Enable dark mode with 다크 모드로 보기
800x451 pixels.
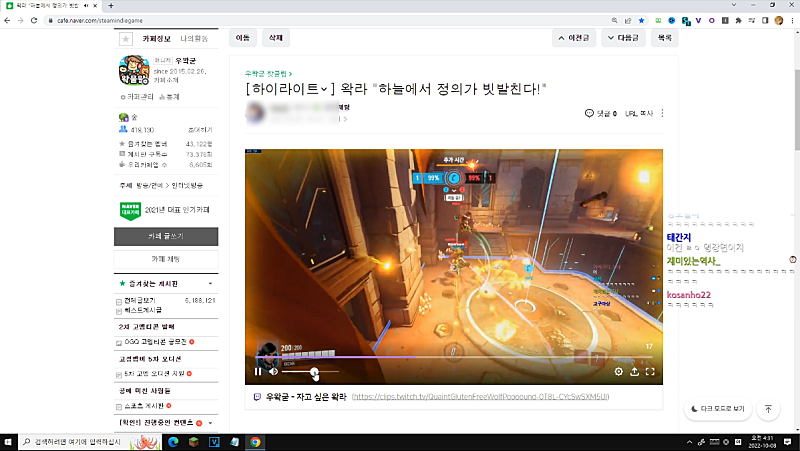click(718, 409)
